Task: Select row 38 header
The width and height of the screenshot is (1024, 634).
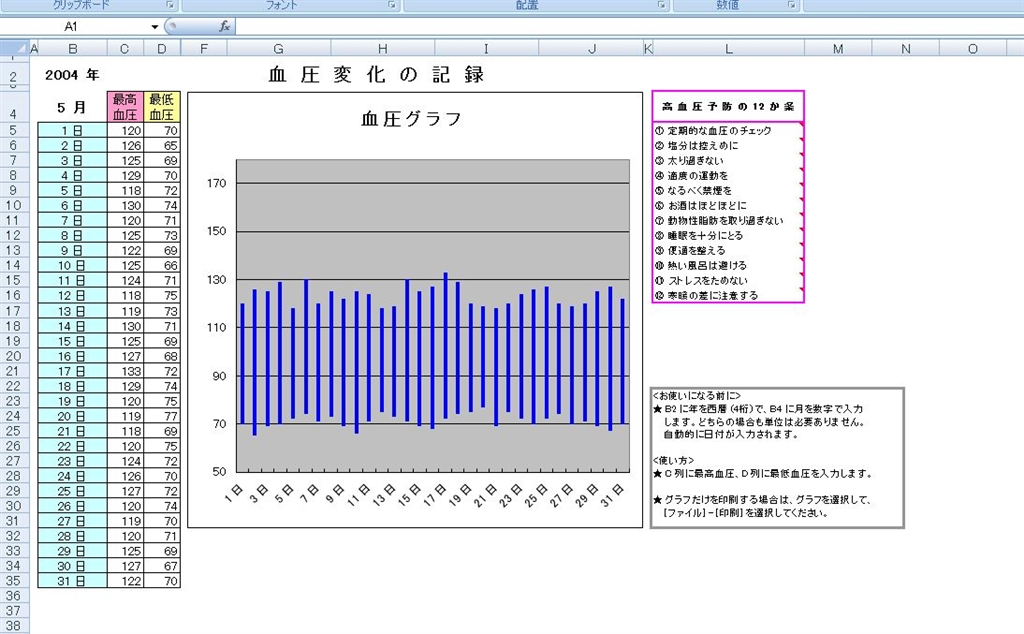Action: click(13, 626)
